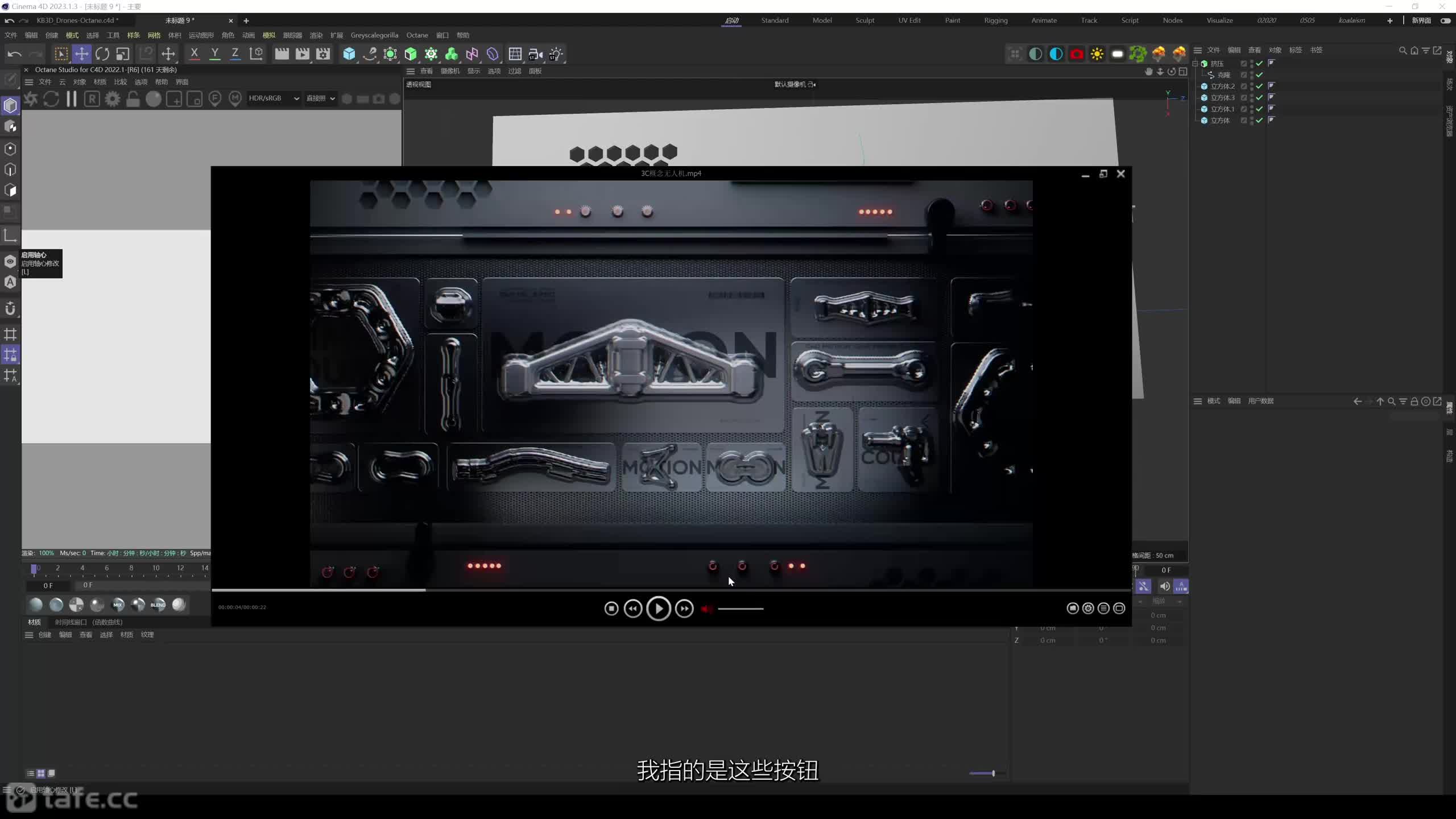Open the deformer icon in toolbar

[x=493, y=54]
